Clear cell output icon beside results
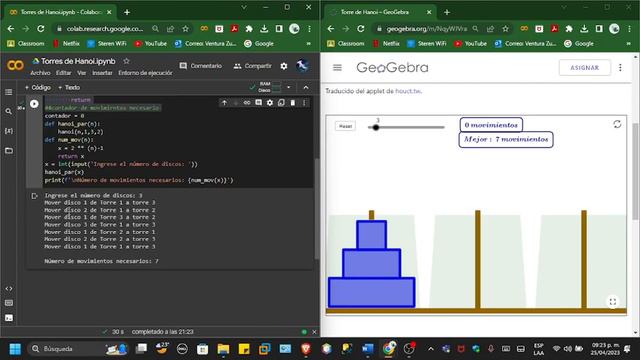The height and width of the screenshot is (360, 640). click(34, 196)
